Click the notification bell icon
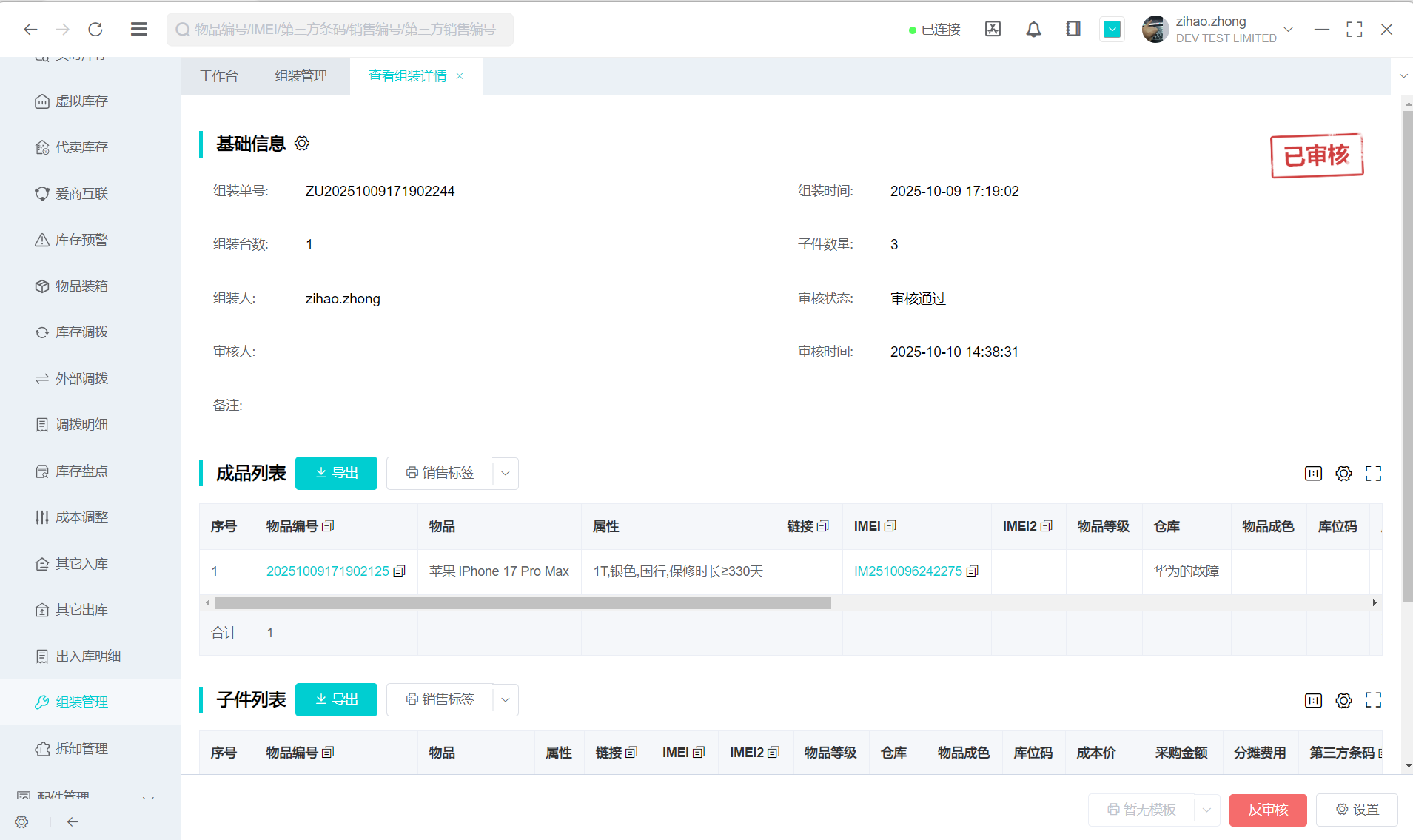 pos(1033,30)
